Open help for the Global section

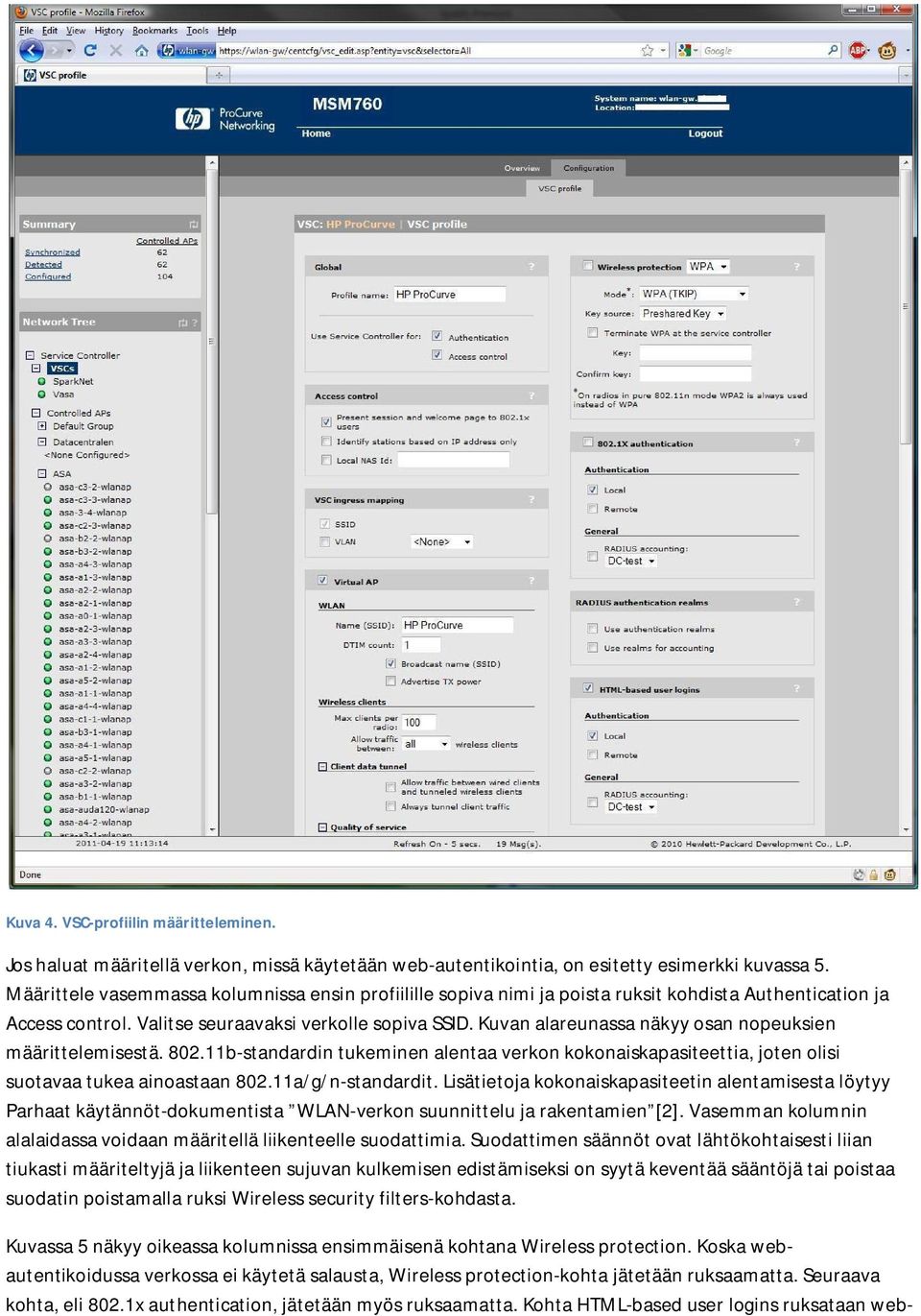click(531, 267)
